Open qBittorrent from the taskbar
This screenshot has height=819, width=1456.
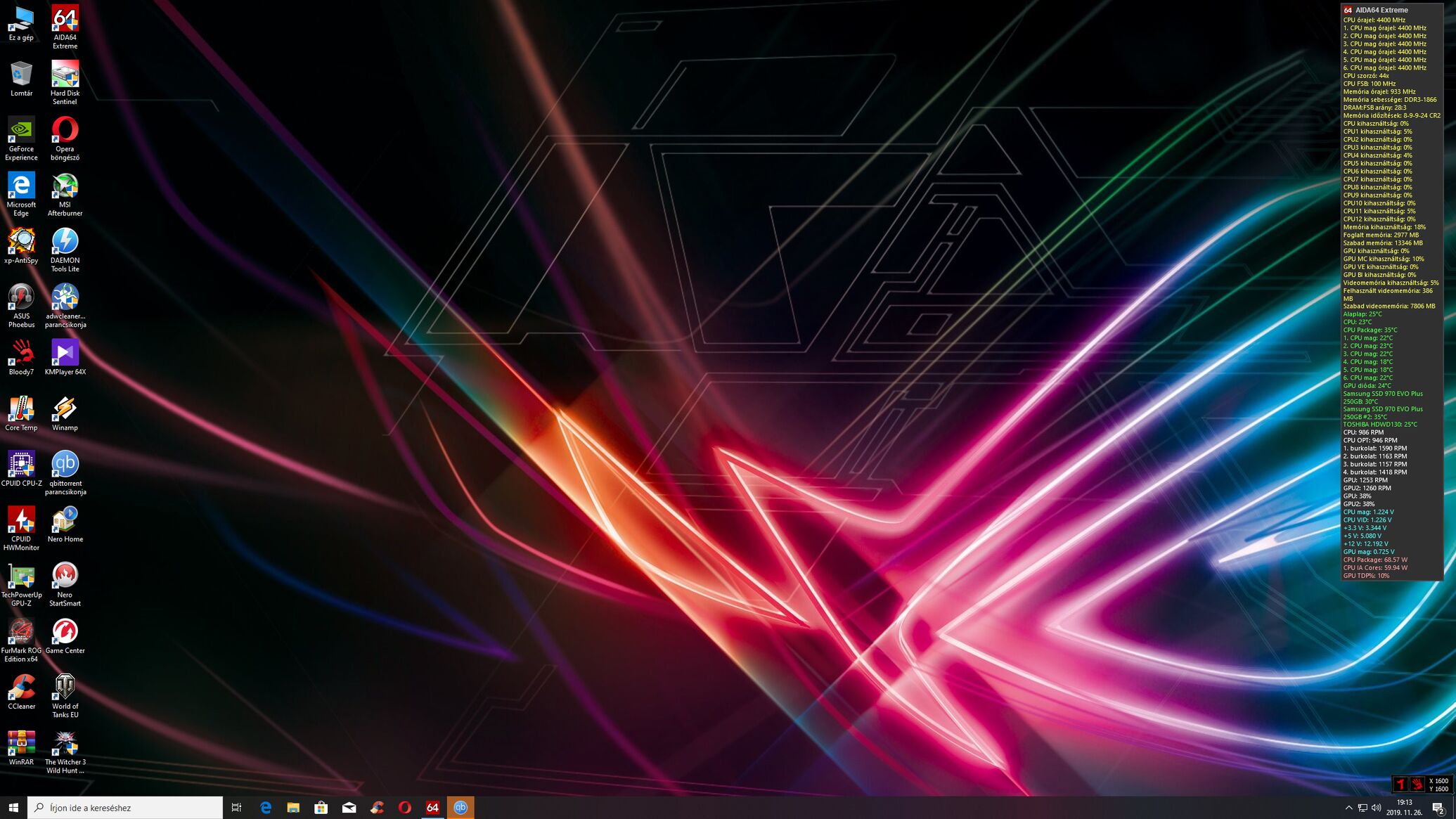460,808
